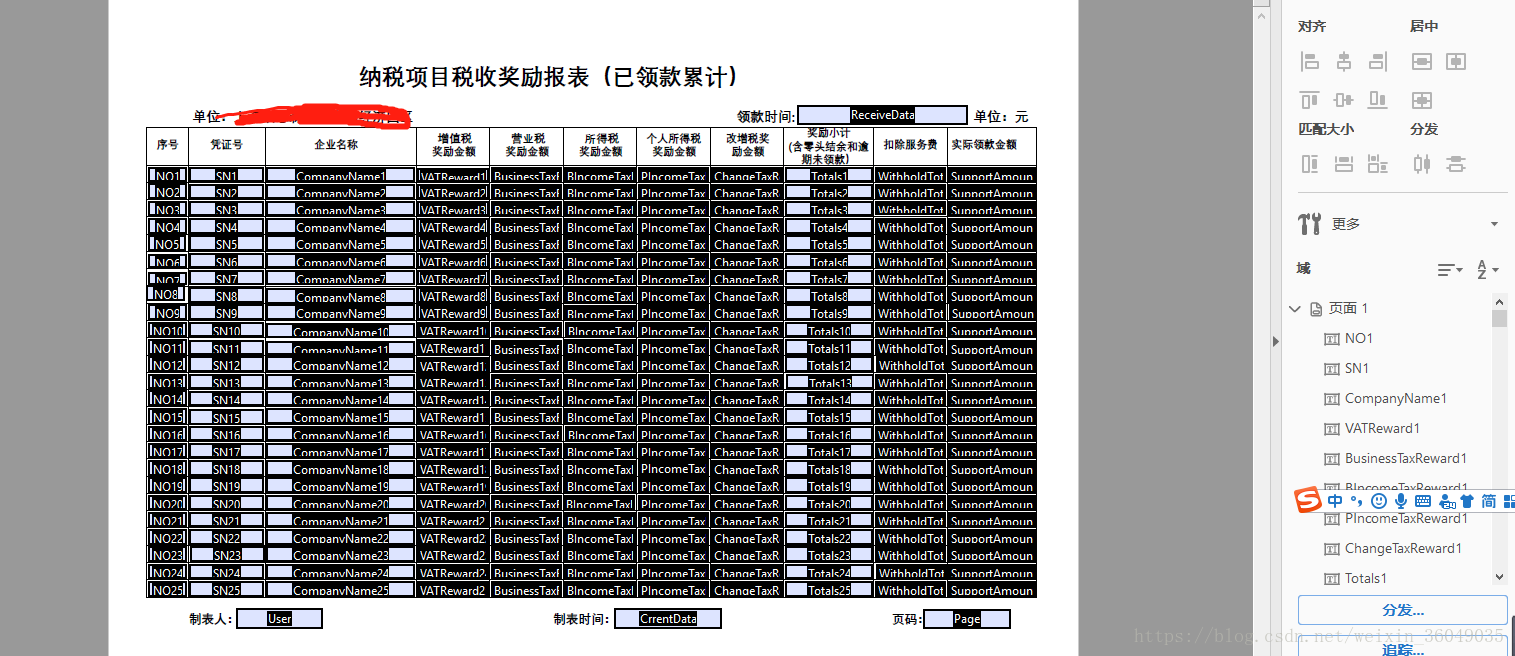Click the horizontal center icon under 居中
Image resolution: width=1515 pixels, height=656 pixels.
[1420, 61]
